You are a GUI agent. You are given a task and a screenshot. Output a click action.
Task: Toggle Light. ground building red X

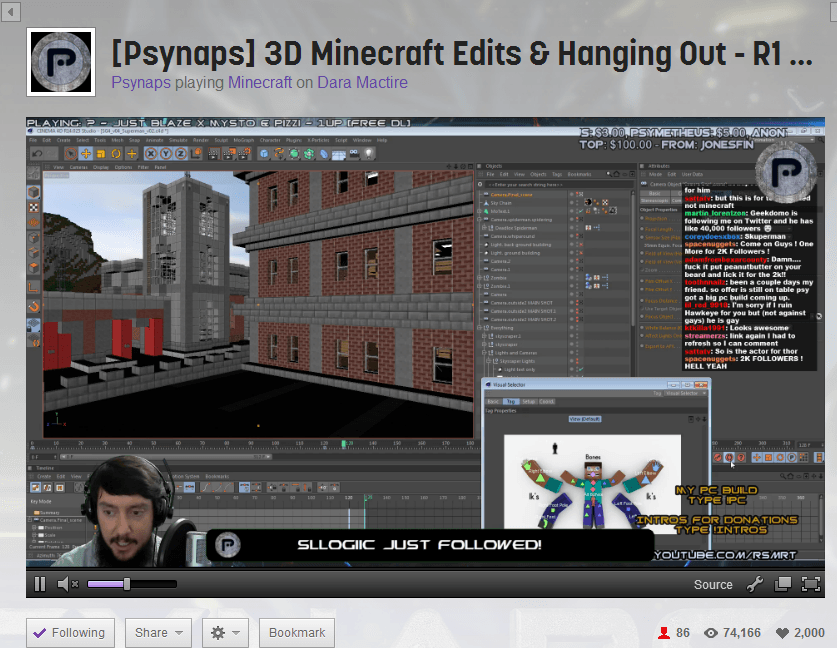pos(581,253)
